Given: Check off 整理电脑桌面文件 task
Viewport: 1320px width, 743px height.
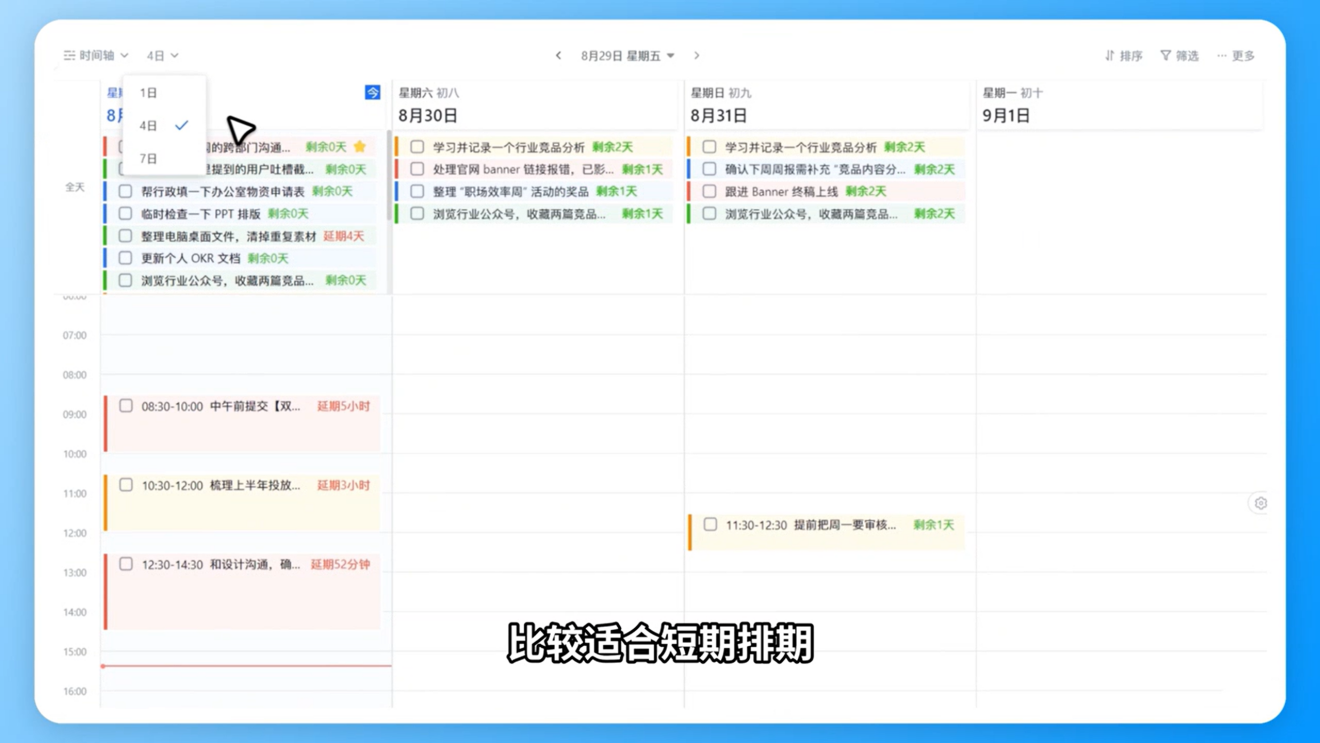Looking at the screenshot, I should pyautogui.click(x=125, y=236).
